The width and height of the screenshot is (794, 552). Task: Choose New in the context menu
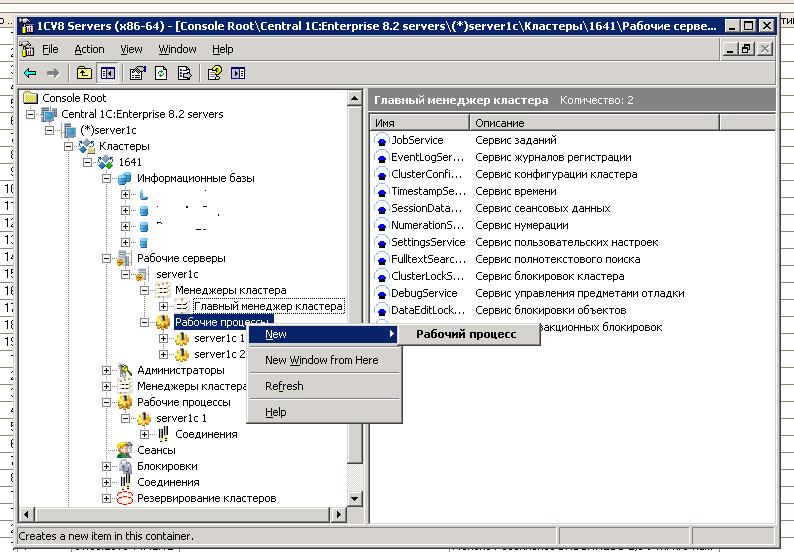[323, 334]
